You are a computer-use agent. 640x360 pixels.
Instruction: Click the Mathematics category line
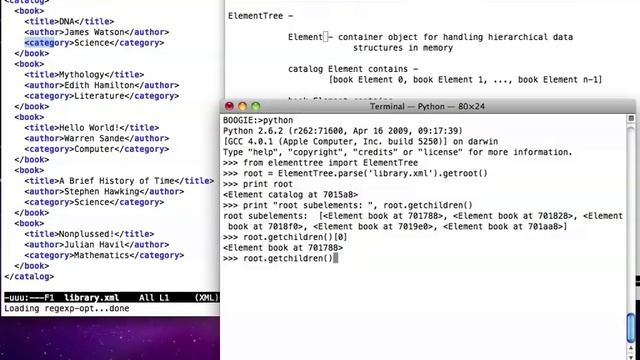coord(104,255)
